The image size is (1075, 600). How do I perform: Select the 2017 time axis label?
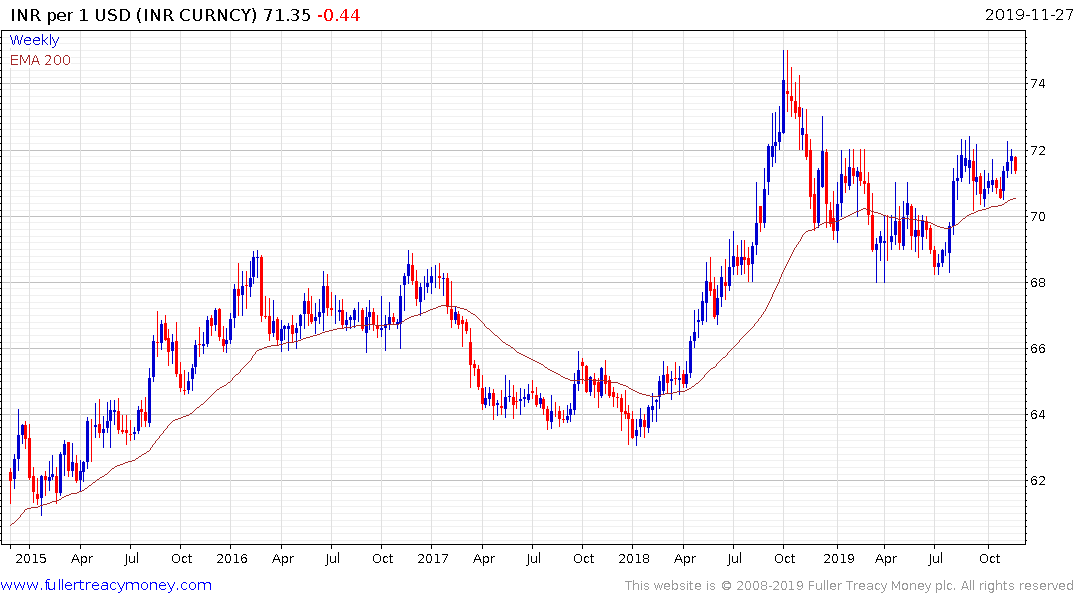pos(433,558)
